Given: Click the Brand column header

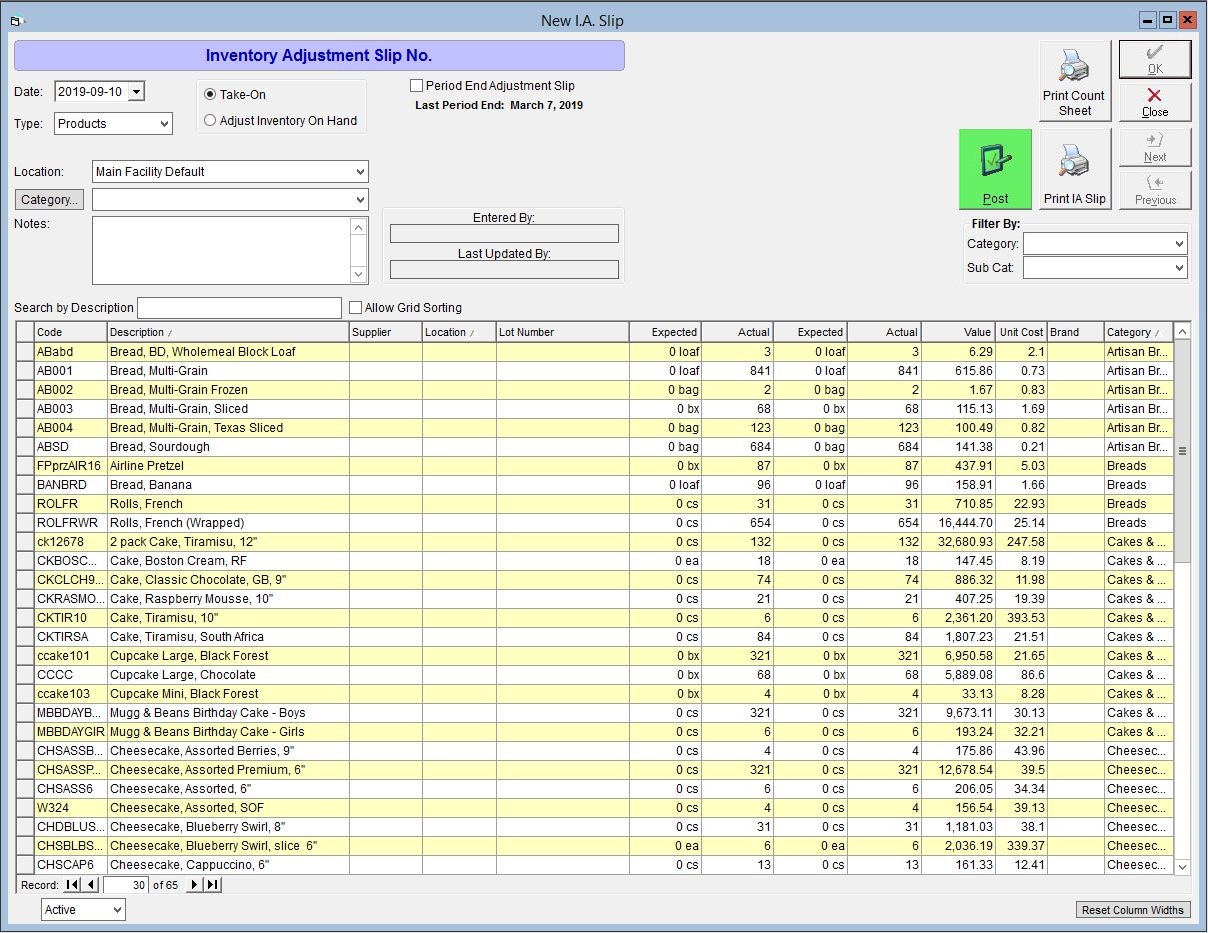Looking at the screenshot, I should tap(1075, 332).
